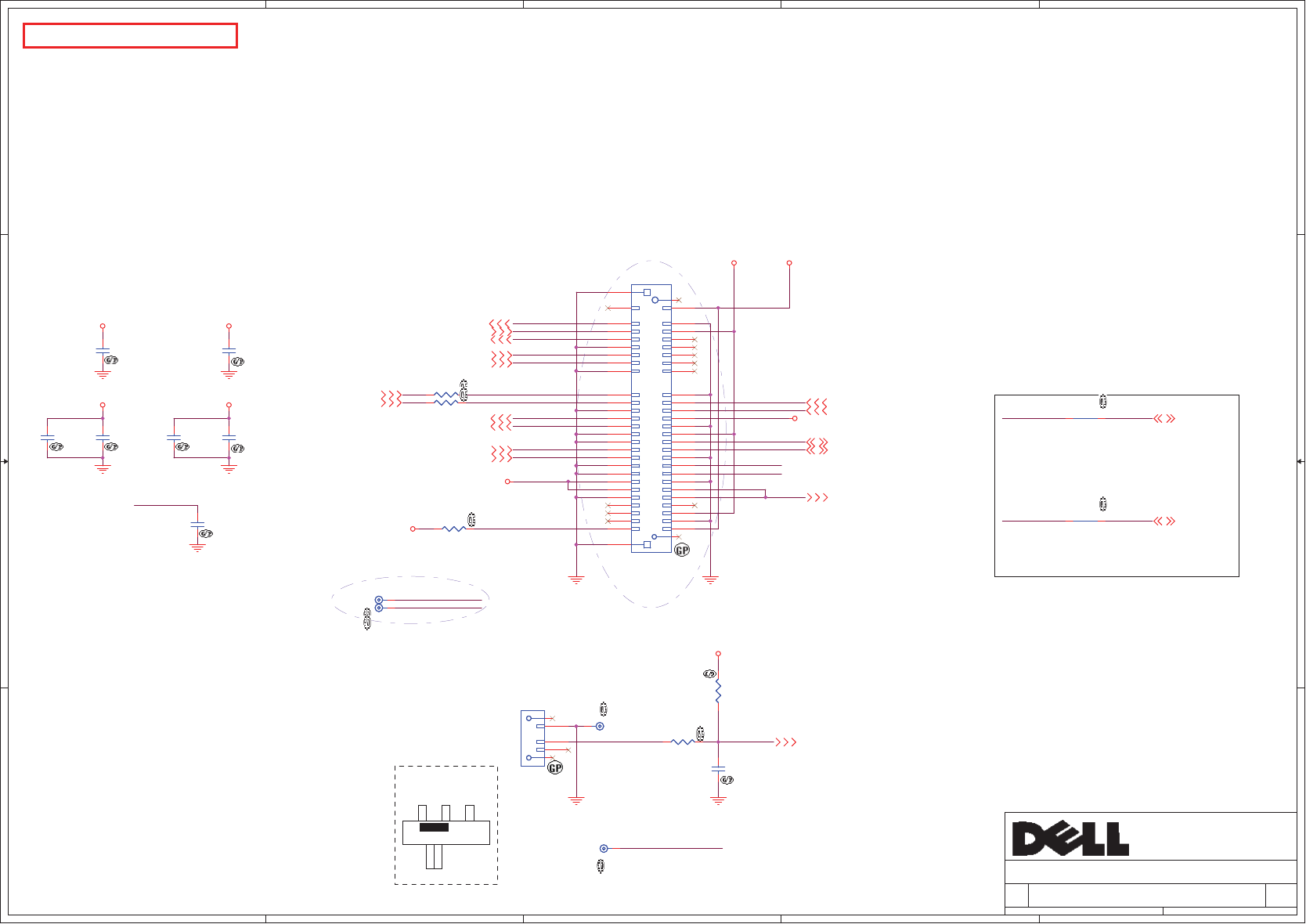Click the rightmost power terminal above the large connector
Viewport: 1306px width, 924px height.
tap(789, 263)
